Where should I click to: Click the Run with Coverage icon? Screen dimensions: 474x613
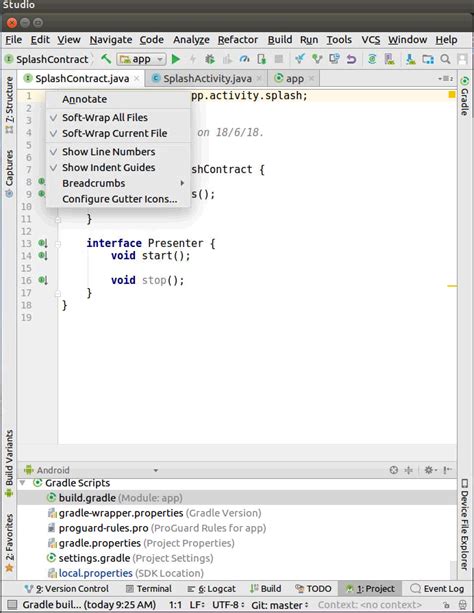[227, 59]
